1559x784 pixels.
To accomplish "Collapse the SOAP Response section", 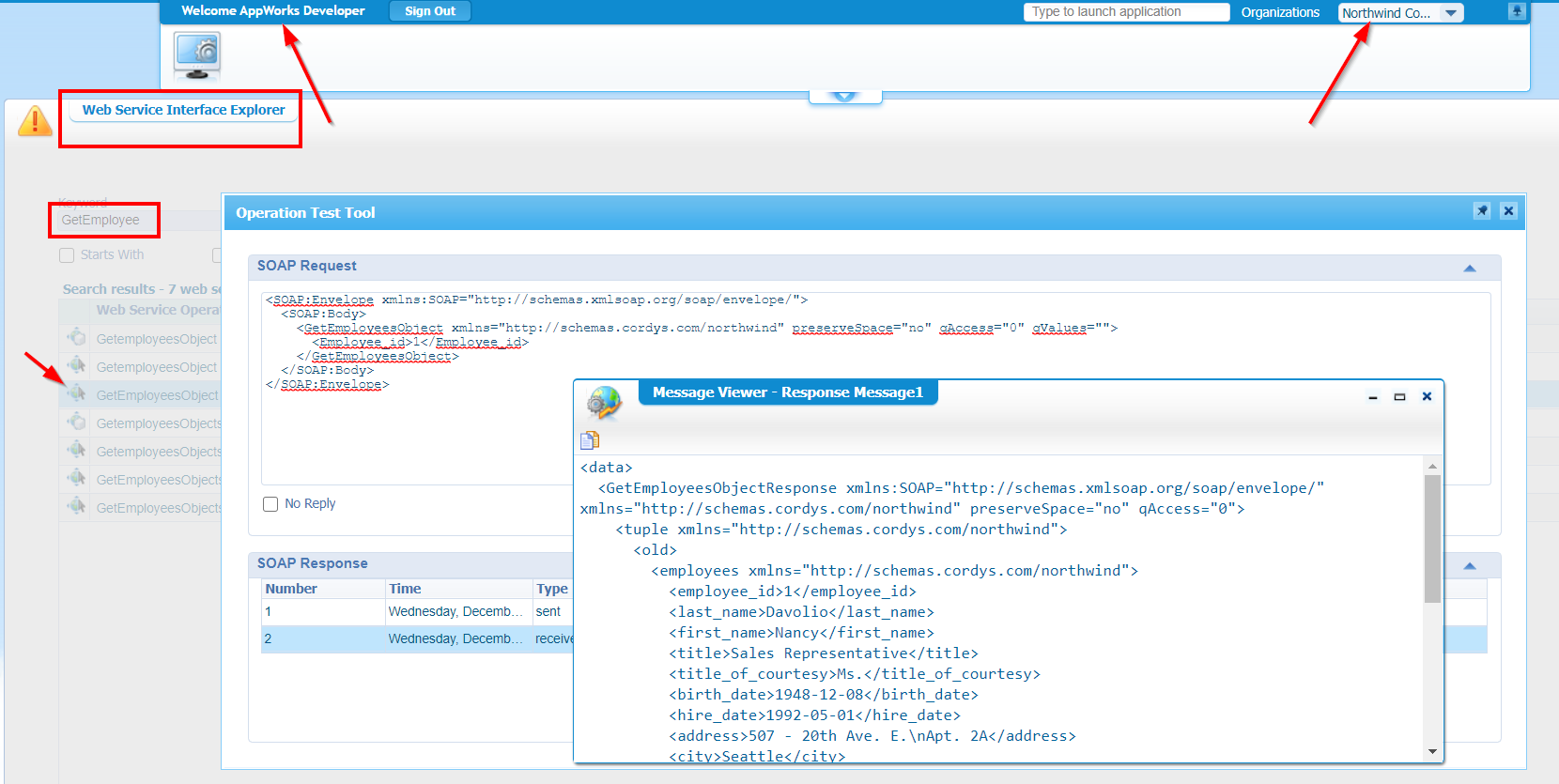I will (x=1470, y=566).
